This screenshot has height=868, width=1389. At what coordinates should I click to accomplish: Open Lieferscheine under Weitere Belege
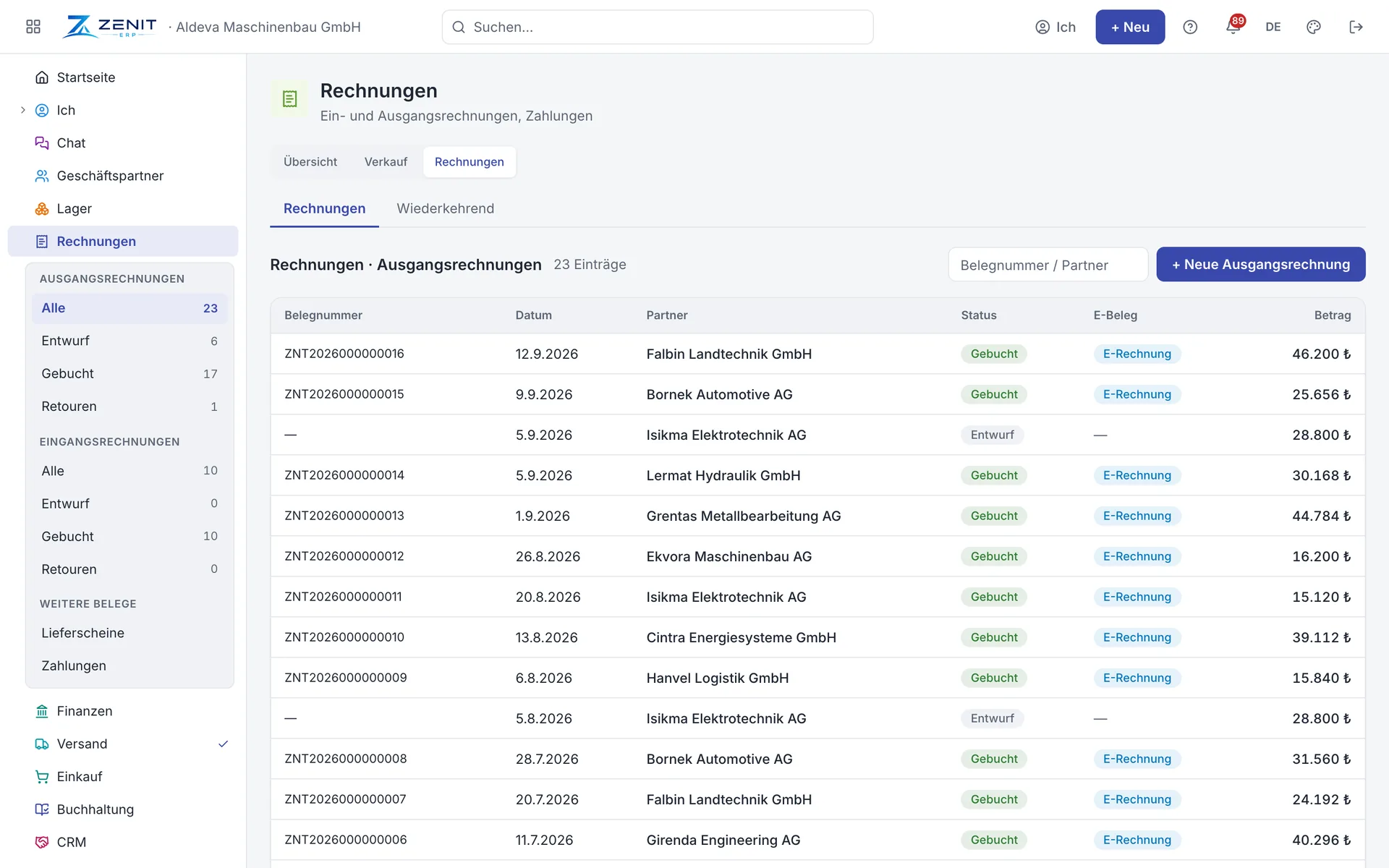tap(129, 633)
